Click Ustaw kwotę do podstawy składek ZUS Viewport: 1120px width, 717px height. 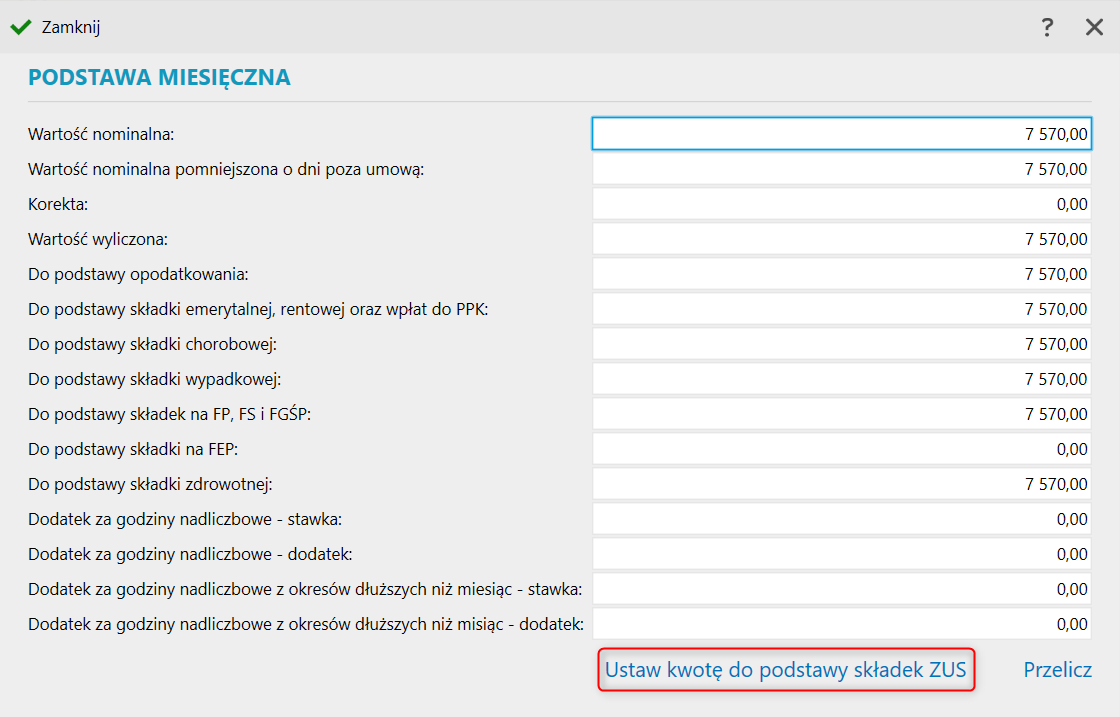pos(785,670)
